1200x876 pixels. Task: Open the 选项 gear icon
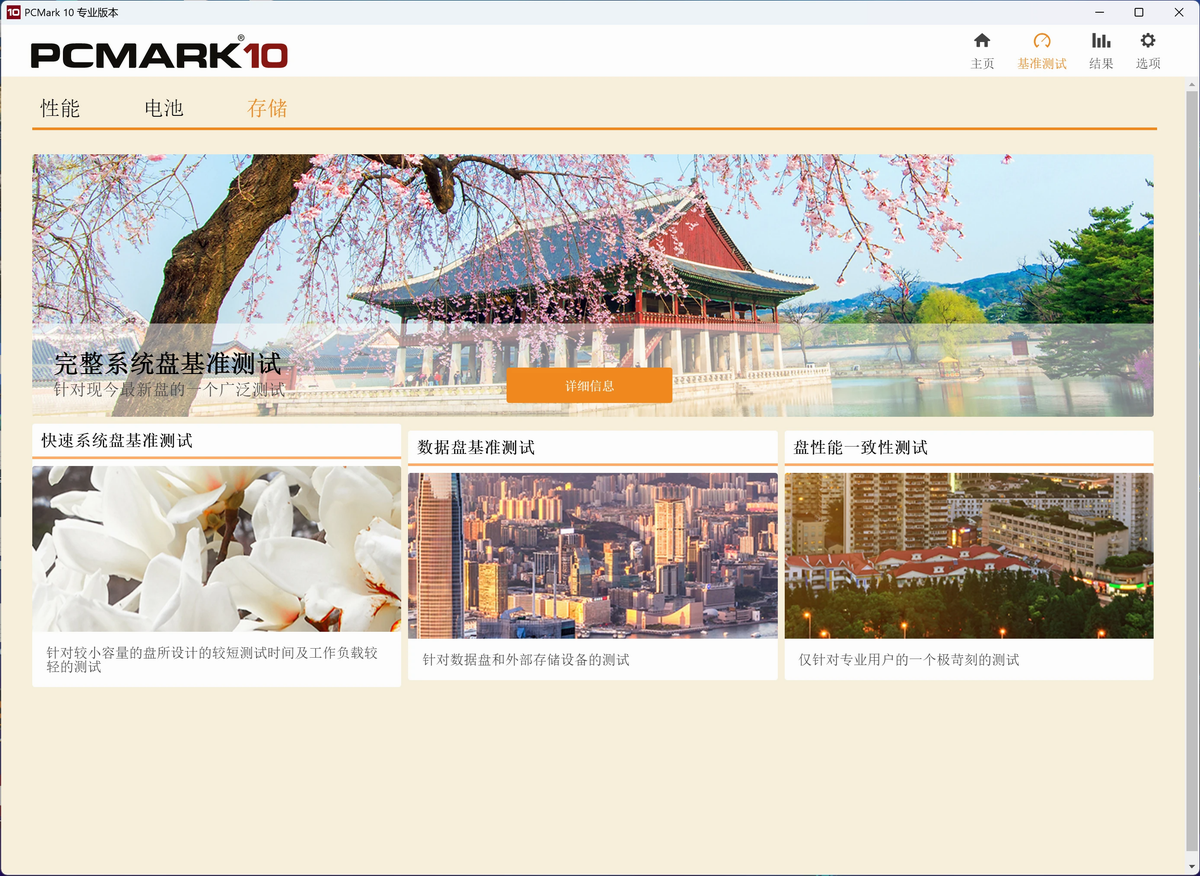pos(1148,41)
